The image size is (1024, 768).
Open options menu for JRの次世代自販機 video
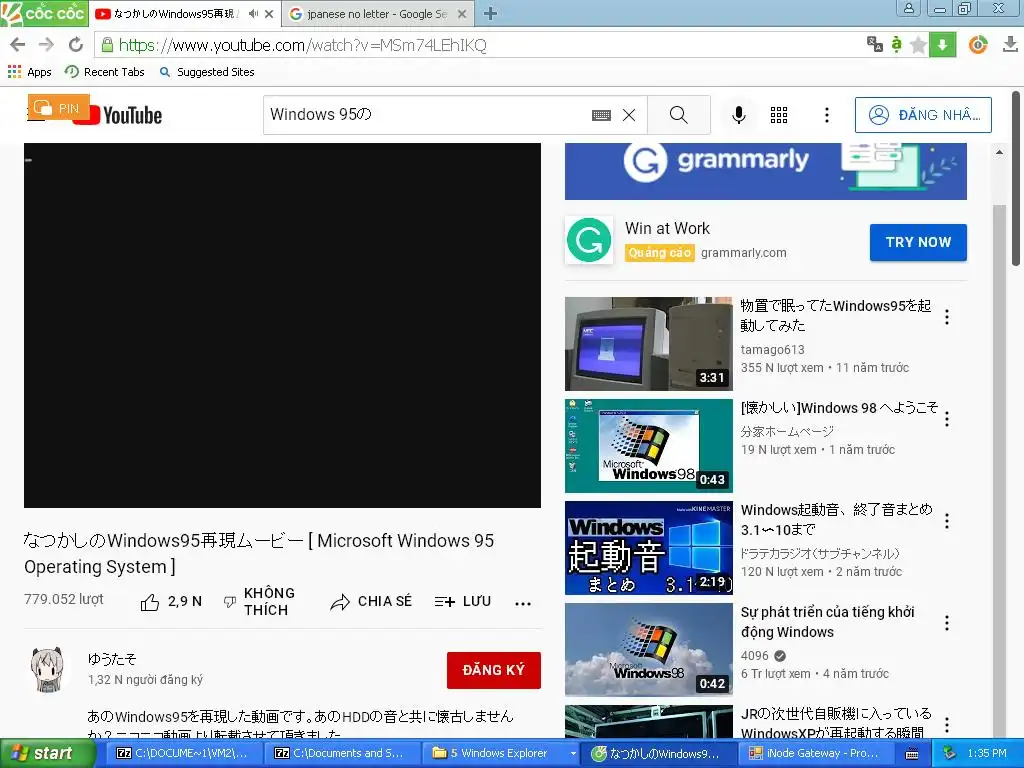(946, 725)
